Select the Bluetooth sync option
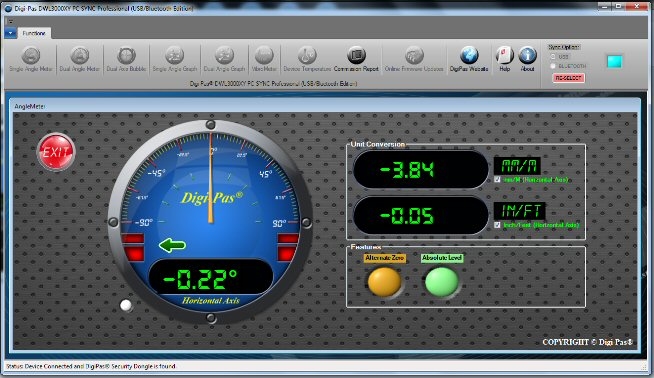The height and width of the screenshot is (378, 654). click(x=553, y=66)
